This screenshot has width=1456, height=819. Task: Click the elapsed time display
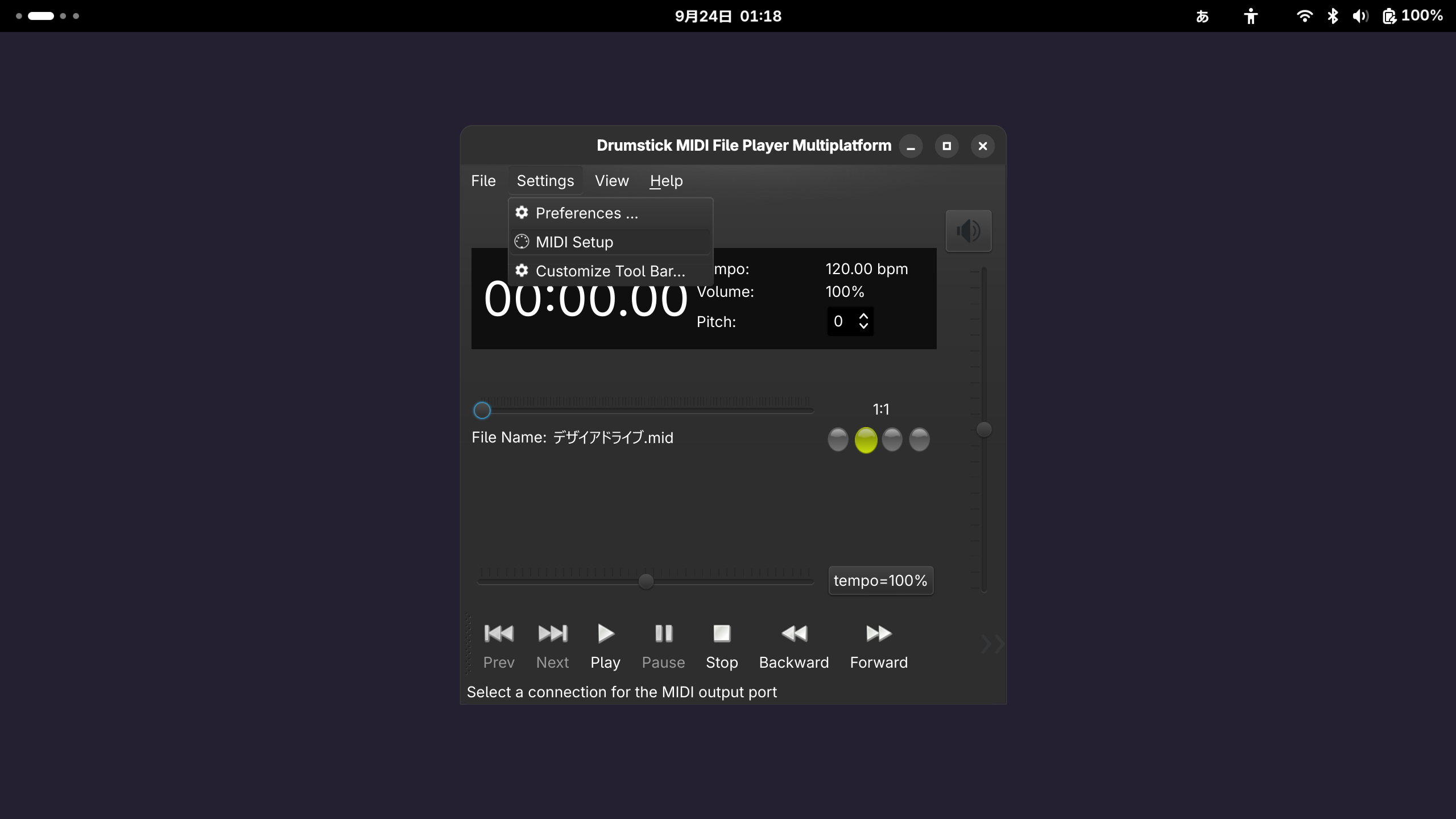coord(586,300)
